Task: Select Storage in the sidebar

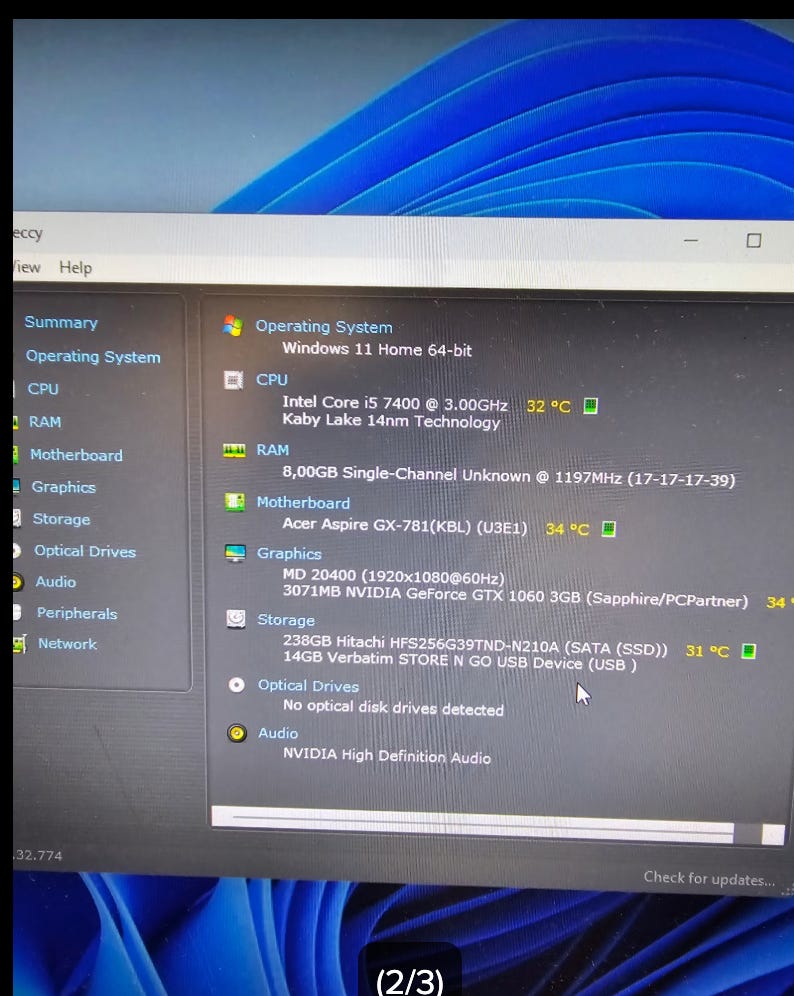Action: pos(62,519)
